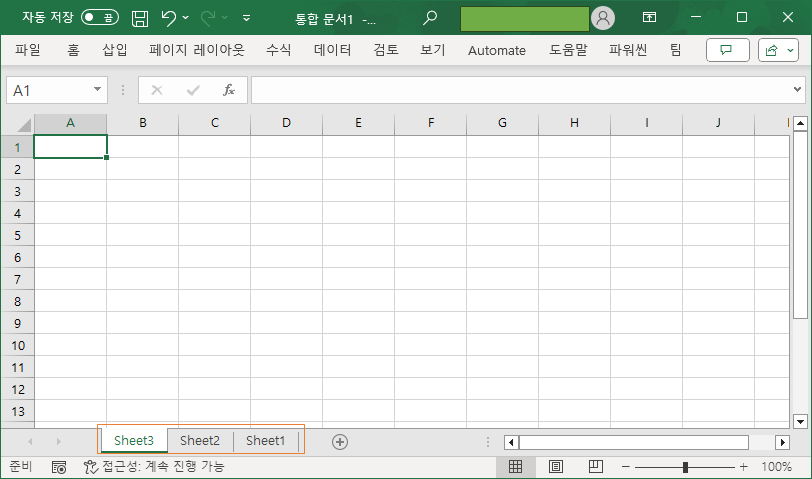
Task: Click the share button in ribbon
Action: [778, 50]
